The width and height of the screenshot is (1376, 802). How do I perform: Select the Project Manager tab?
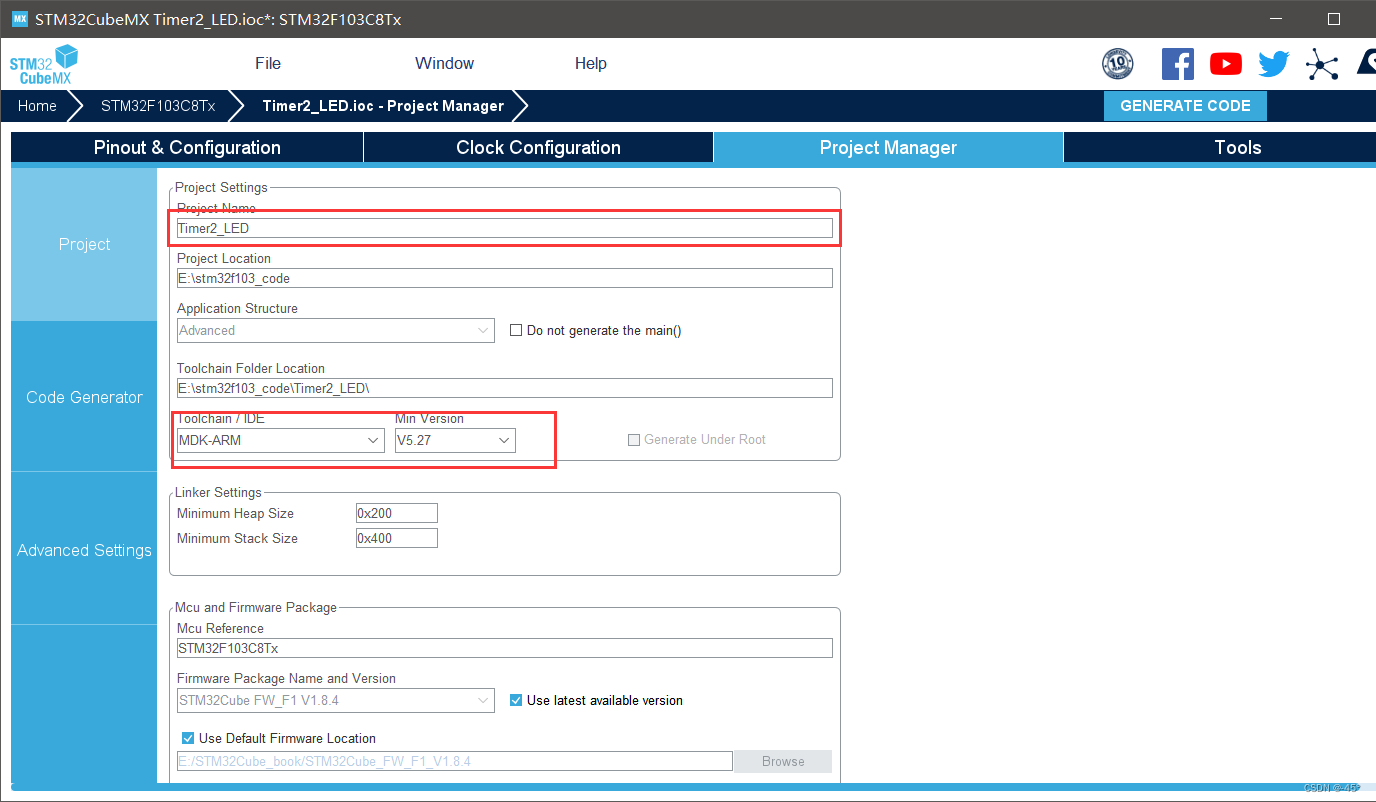[x=888, y=147]
